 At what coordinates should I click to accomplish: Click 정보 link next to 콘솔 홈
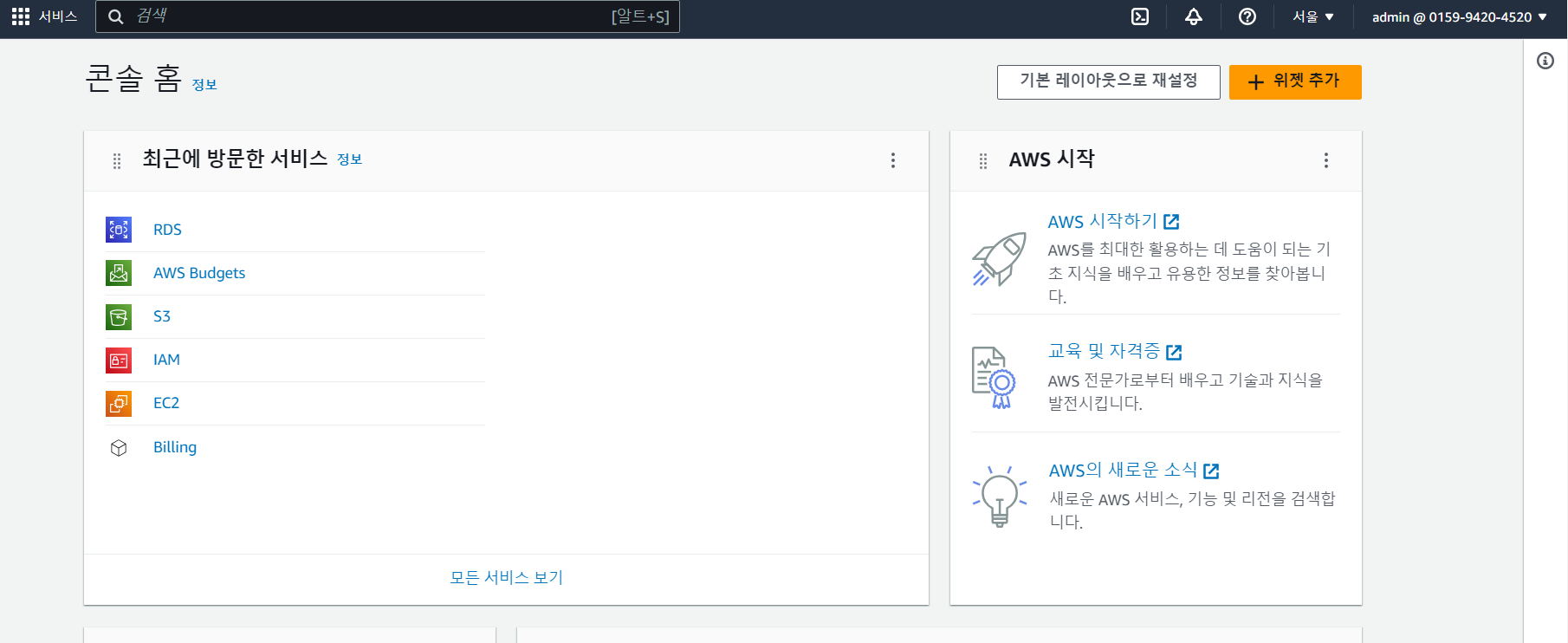pos(204,85)
